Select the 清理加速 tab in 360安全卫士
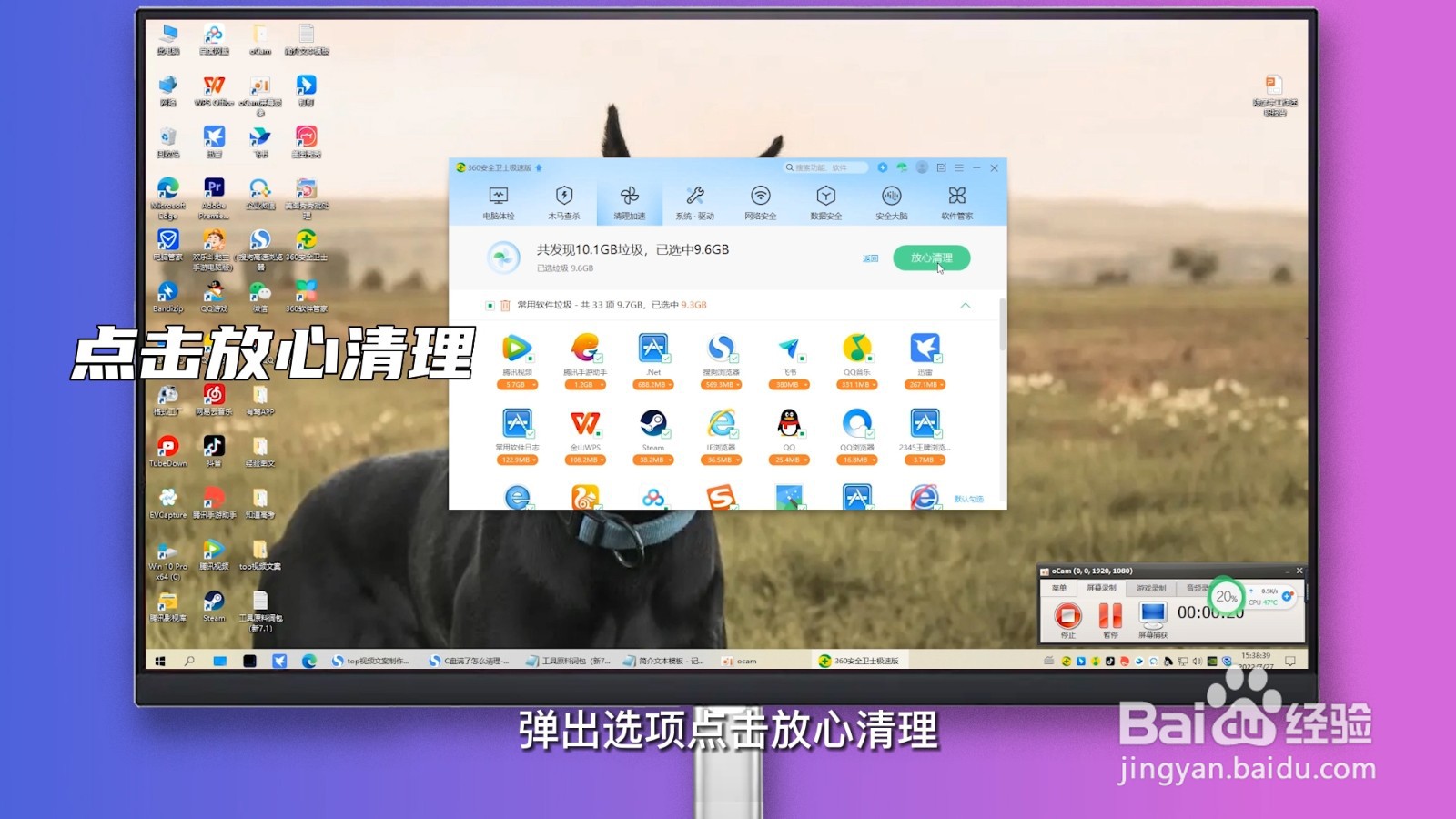The height and width of the screenshot is (819, 1456). [631, 201]
